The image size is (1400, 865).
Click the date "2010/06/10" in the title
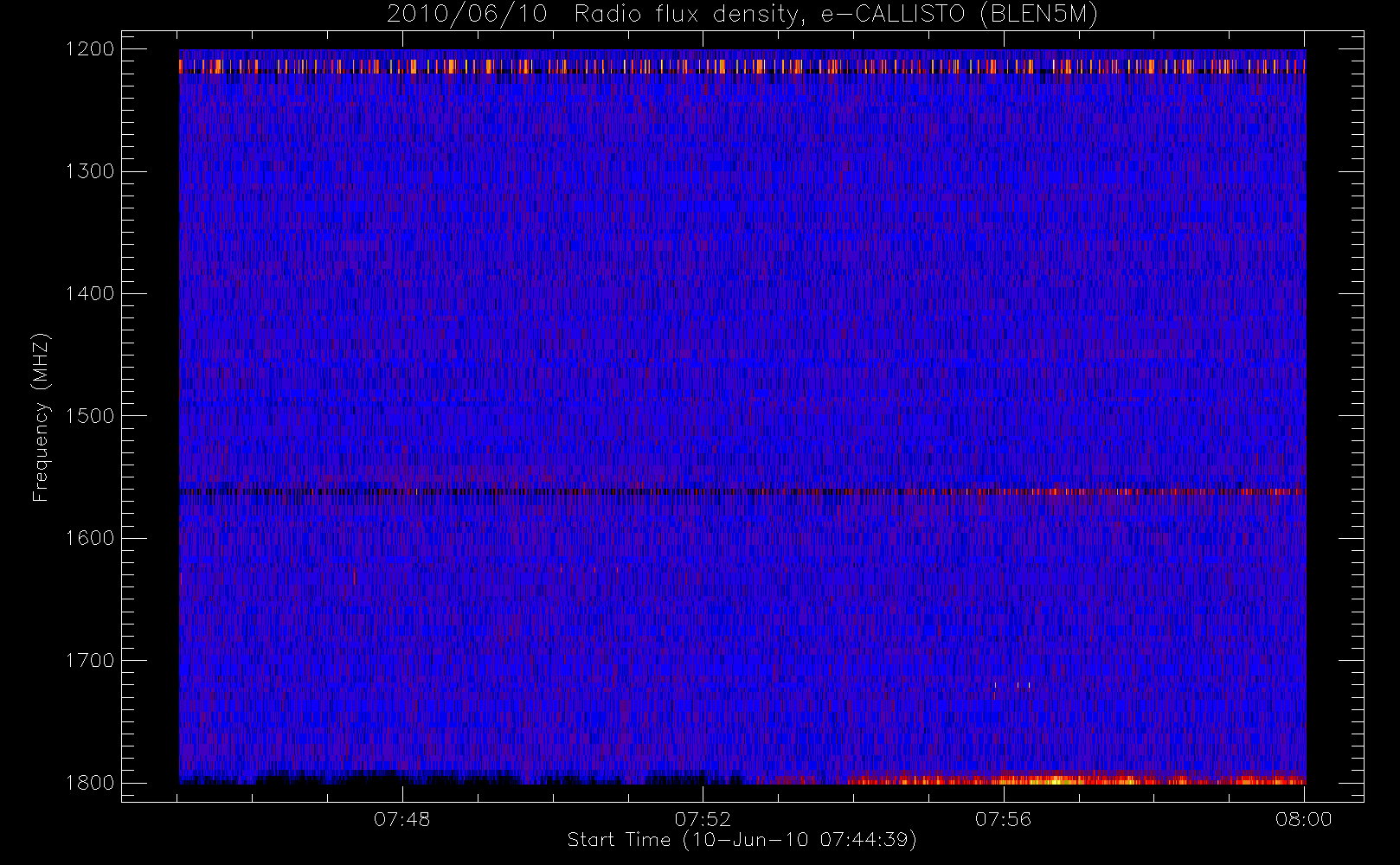466,15
